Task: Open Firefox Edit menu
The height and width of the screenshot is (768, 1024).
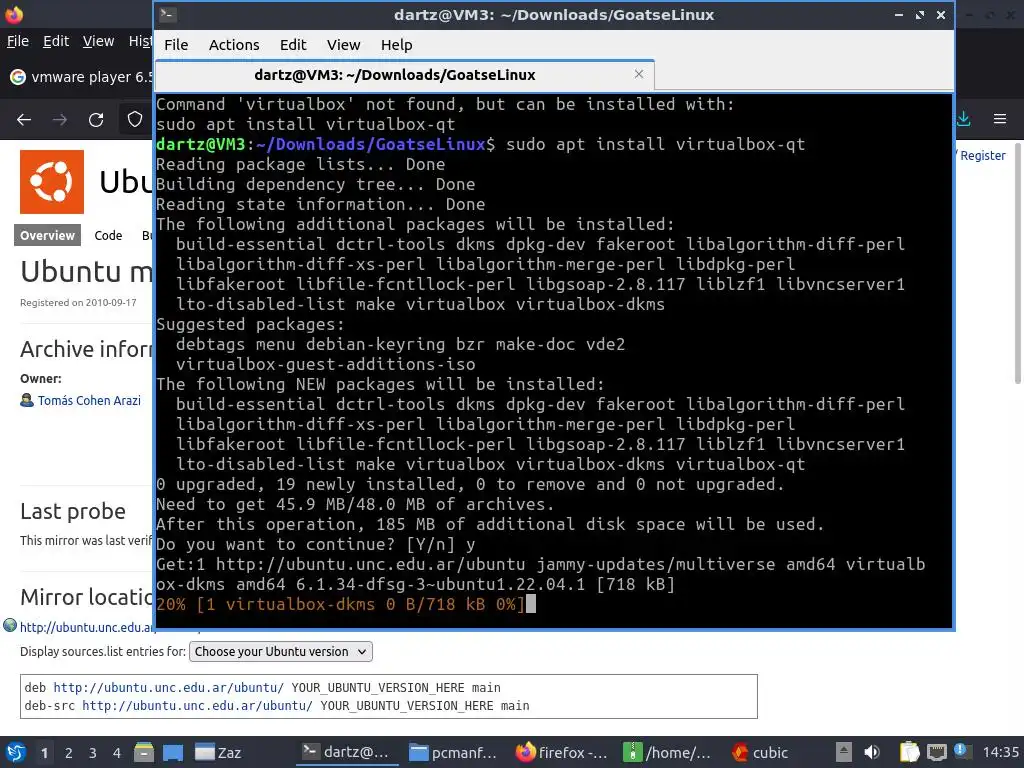Action: pyautogui.click(x=56, y=41)
